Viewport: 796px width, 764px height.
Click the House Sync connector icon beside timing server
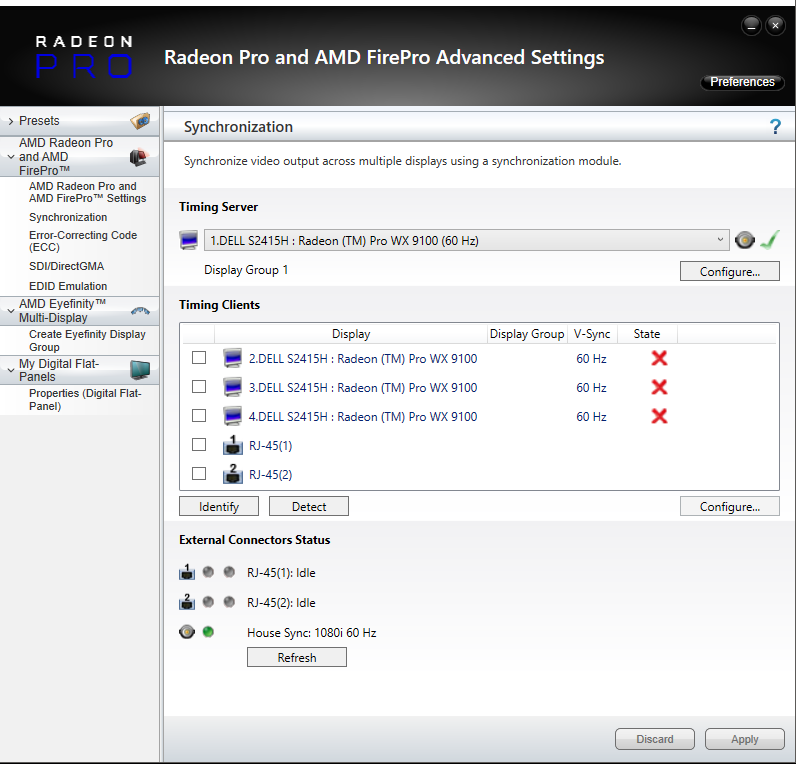click(x=744, y=240)
